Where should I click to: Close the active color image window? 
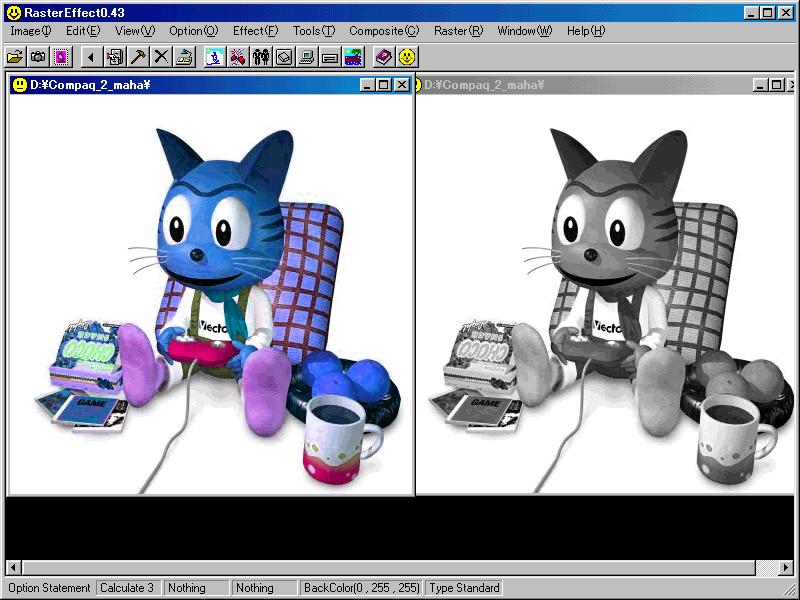pyautogui.click(x=402, y=85)
